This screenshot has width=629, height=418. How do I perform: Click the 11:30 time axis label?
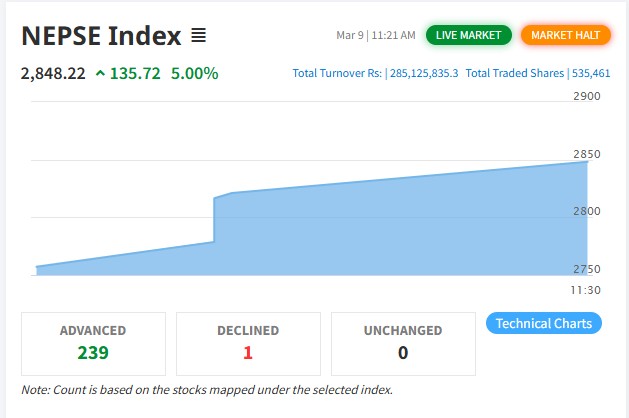[x=587, y=290]
